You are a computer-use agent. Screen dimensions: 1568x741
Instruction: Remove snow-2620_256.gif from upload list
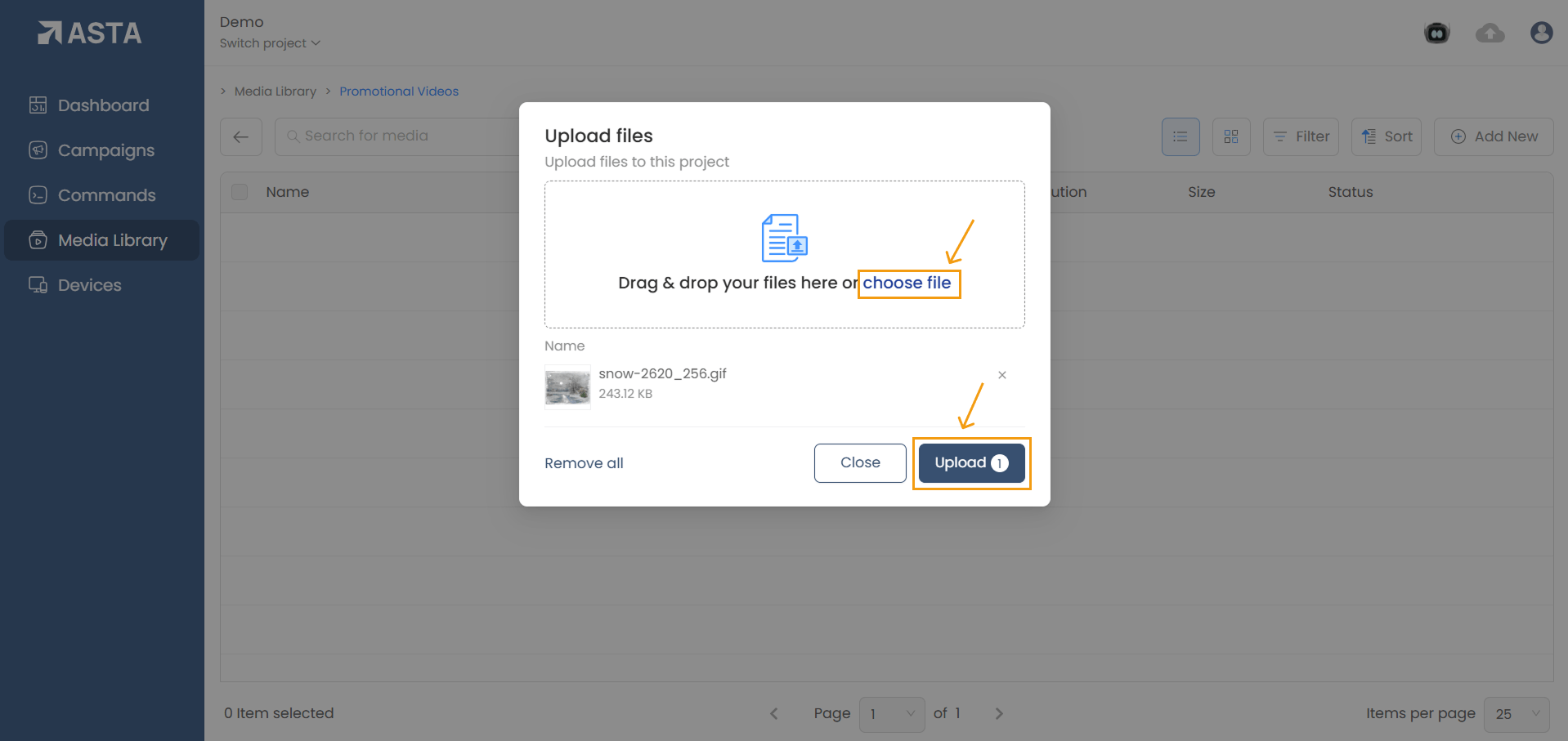tap(1001, 375)
